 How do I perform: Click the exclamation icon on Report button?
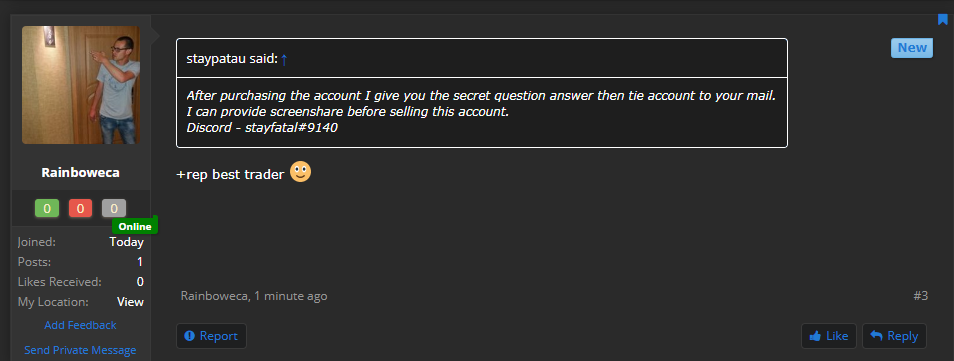tap(189, 335)
